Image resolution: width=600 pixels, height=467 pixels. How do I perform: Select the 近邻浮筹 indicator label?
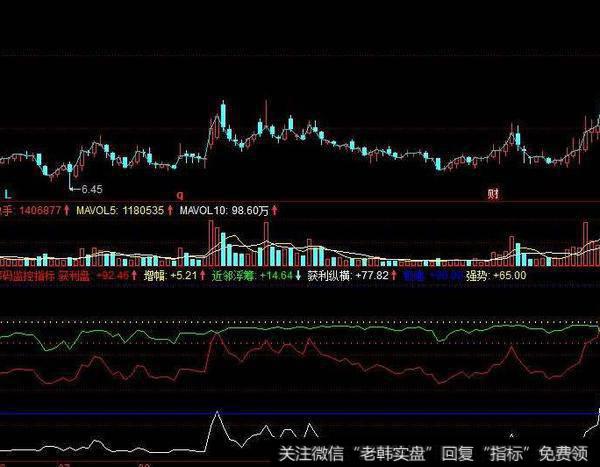click(x=238, y=272)
